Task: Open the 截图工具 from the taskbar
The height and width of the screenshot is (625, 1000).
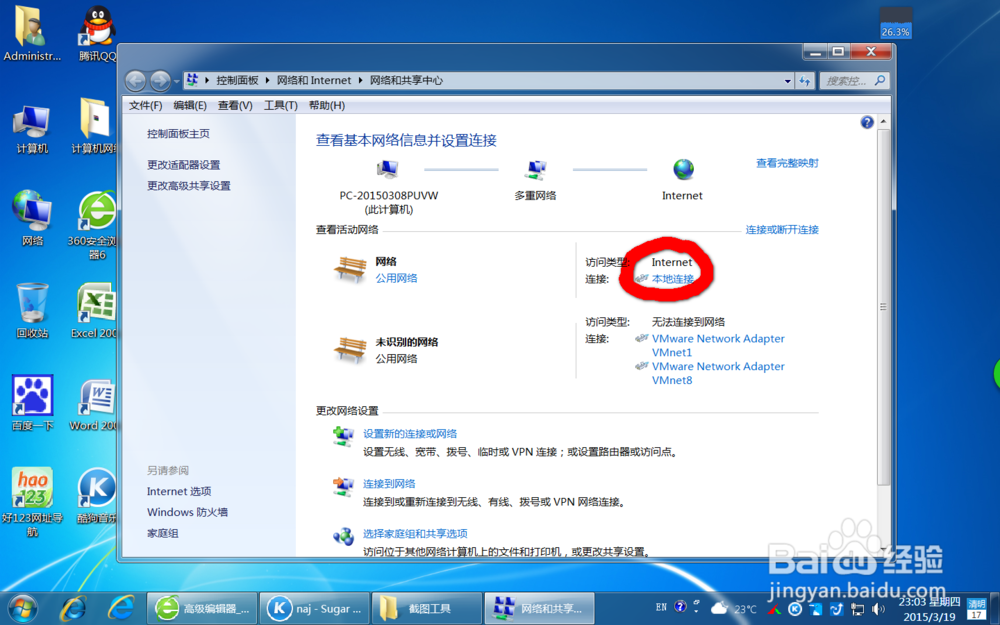Action: [x=426, y=607]
